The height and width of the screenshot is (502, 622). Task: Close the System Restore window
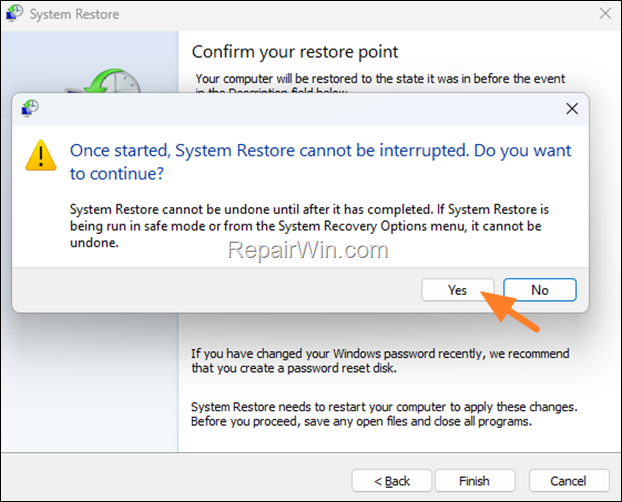[x=605, y=13]
